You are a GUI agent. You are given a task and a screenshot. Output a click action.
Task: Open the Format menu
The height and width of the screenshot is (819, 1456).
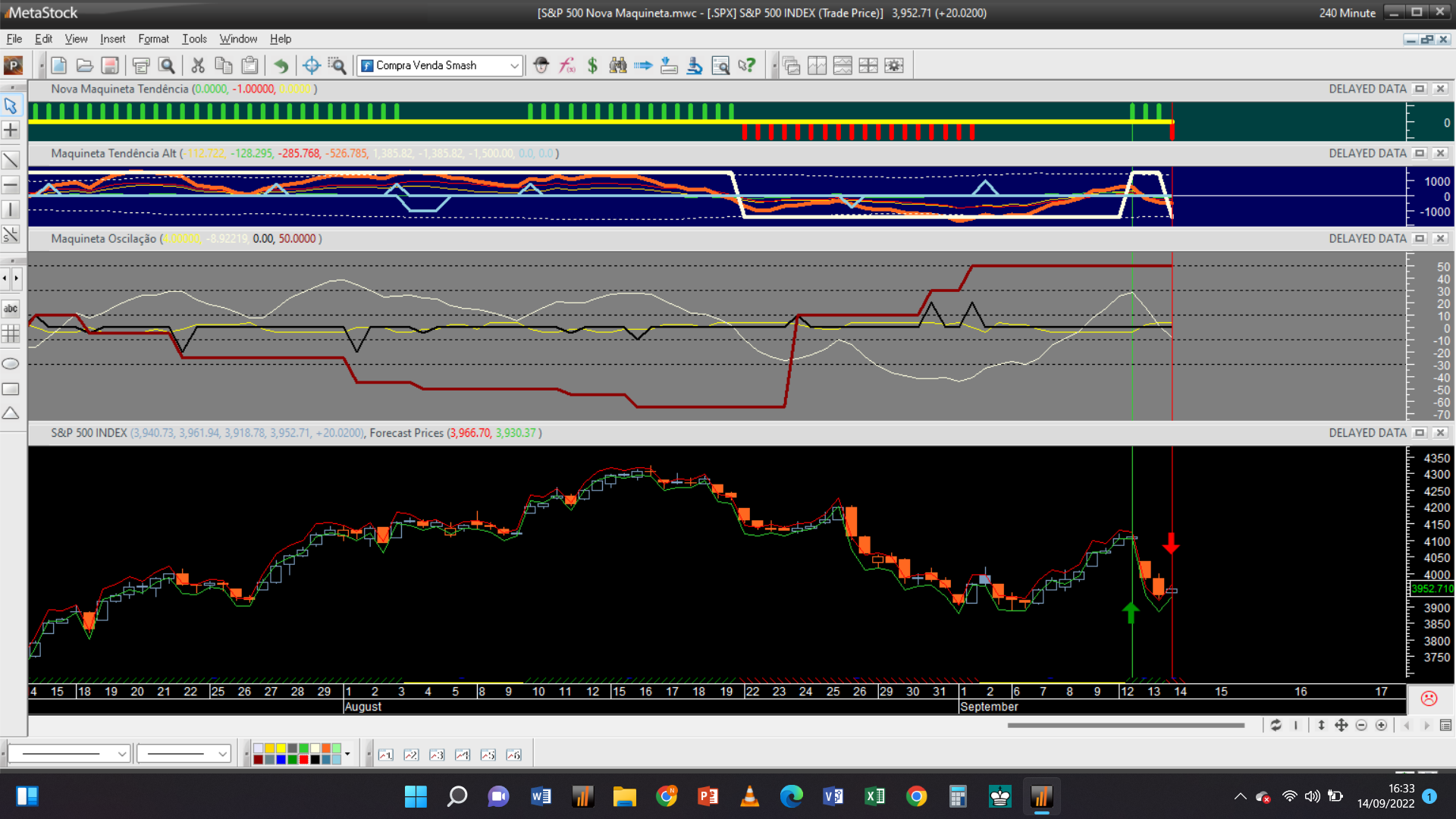[x=153, y=39]
